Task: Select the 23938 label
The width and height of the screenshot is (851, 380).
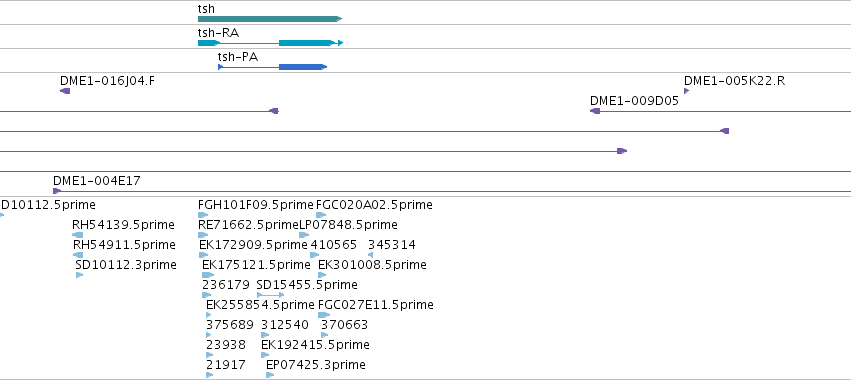Action: [226, 345]
